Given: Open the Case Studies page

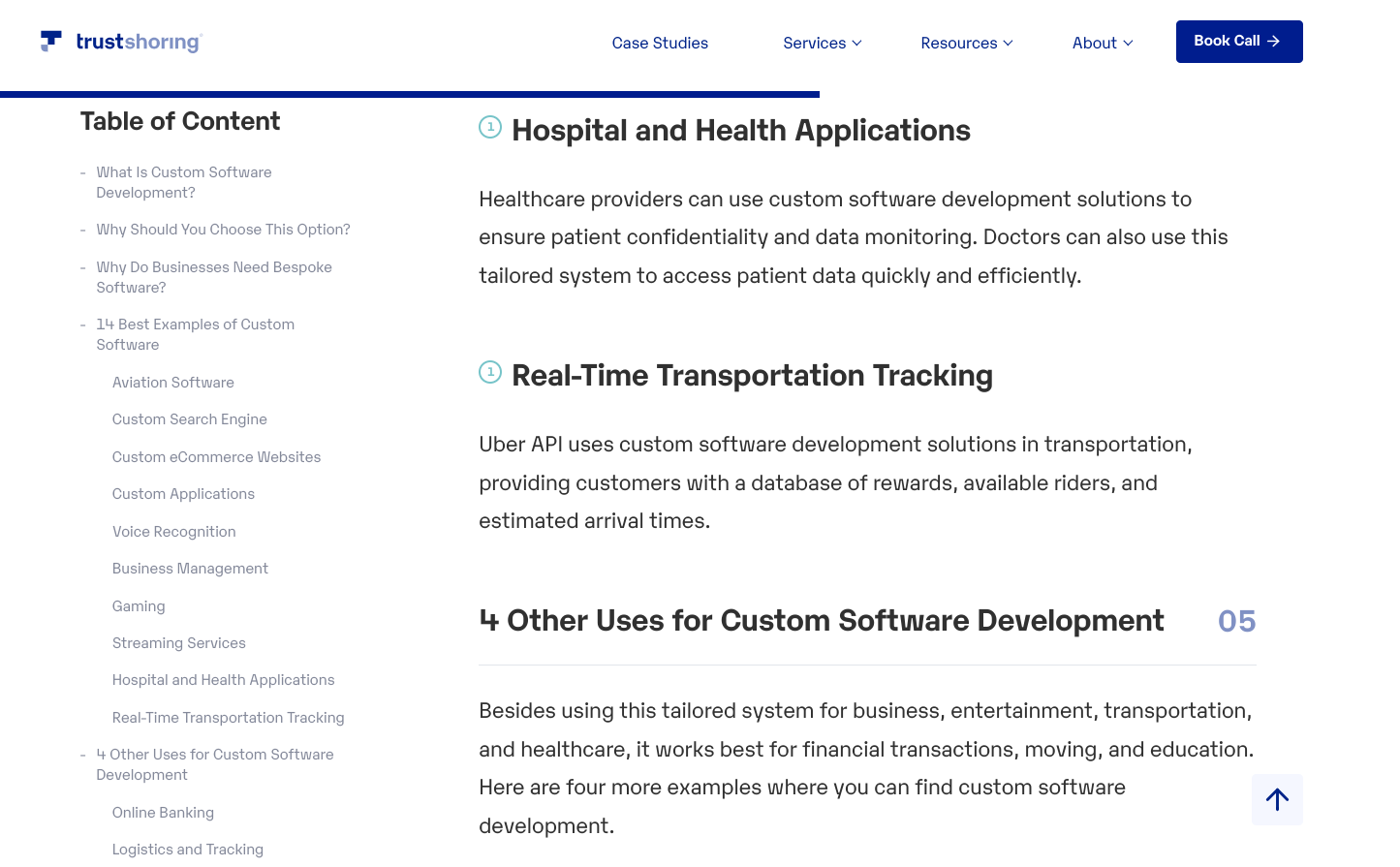Looking at the screenshot, I should pyautogui.click(x=660, y=43).
